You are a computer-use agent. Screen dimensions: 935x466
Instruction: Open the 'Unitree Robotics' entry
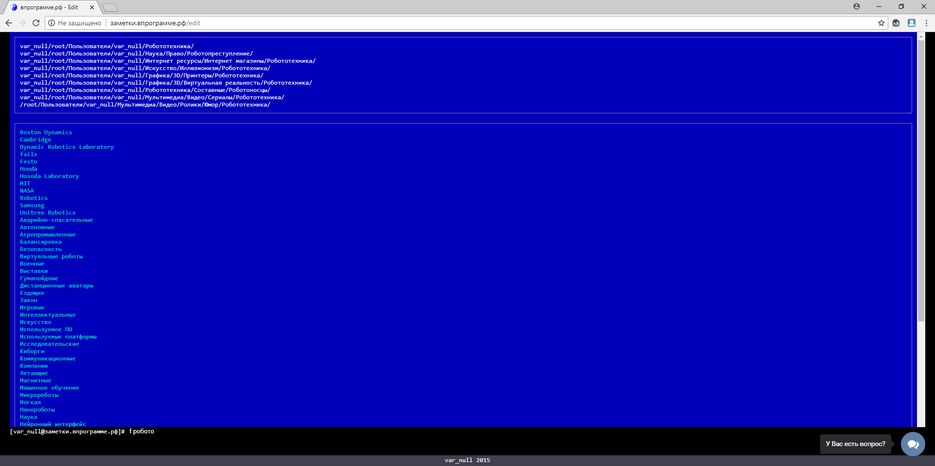click(48, 212)
